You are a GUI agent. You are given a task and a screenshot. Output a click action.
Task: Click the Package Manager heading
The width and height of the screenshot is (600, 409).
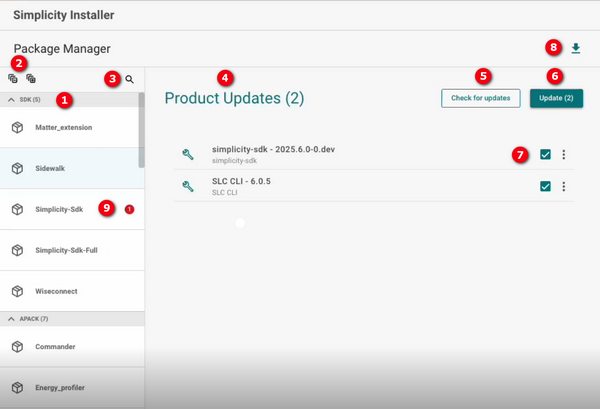[x=62, y=49]
